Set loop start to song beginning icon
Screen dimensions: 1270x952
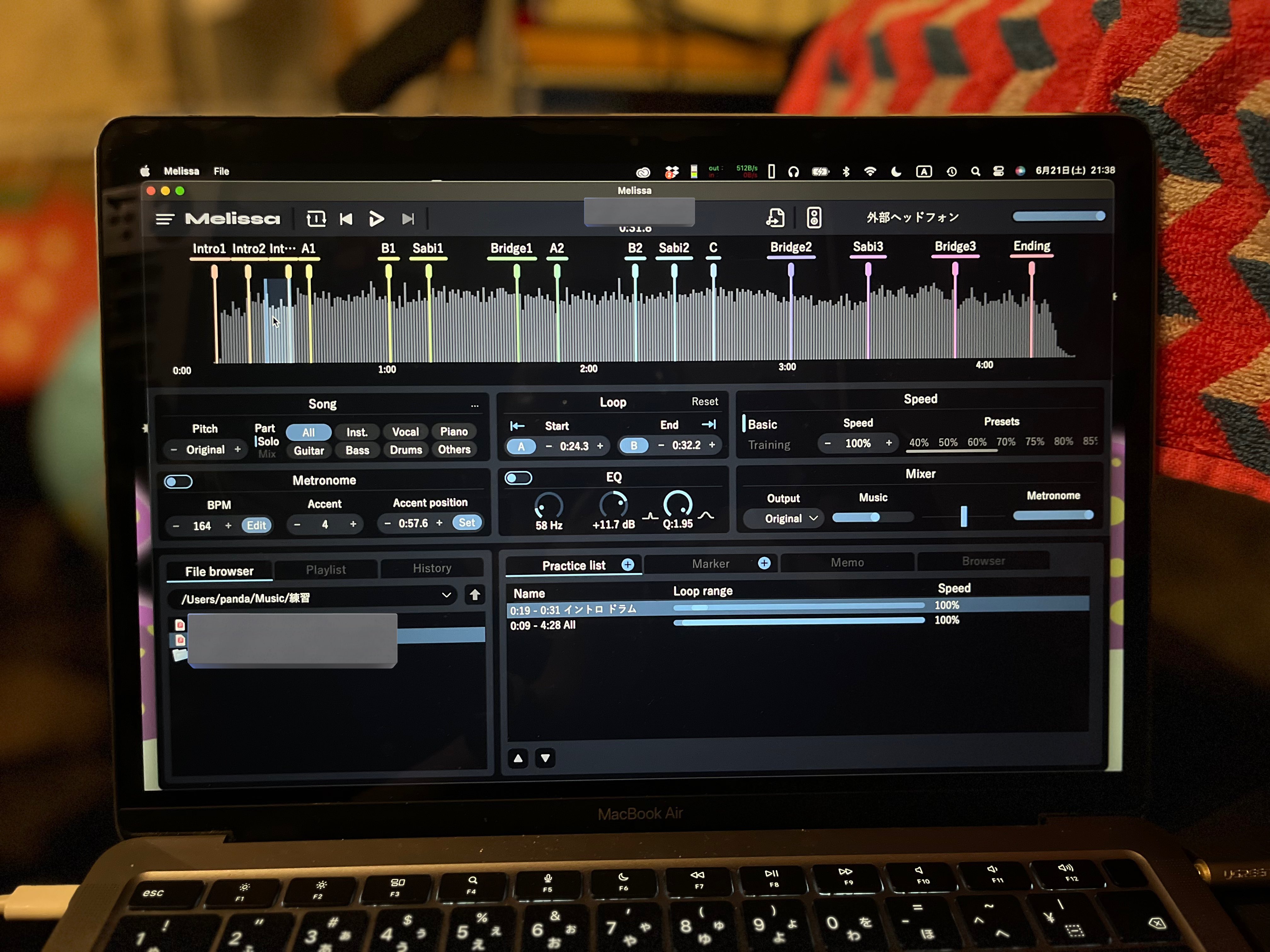[517, 426]
